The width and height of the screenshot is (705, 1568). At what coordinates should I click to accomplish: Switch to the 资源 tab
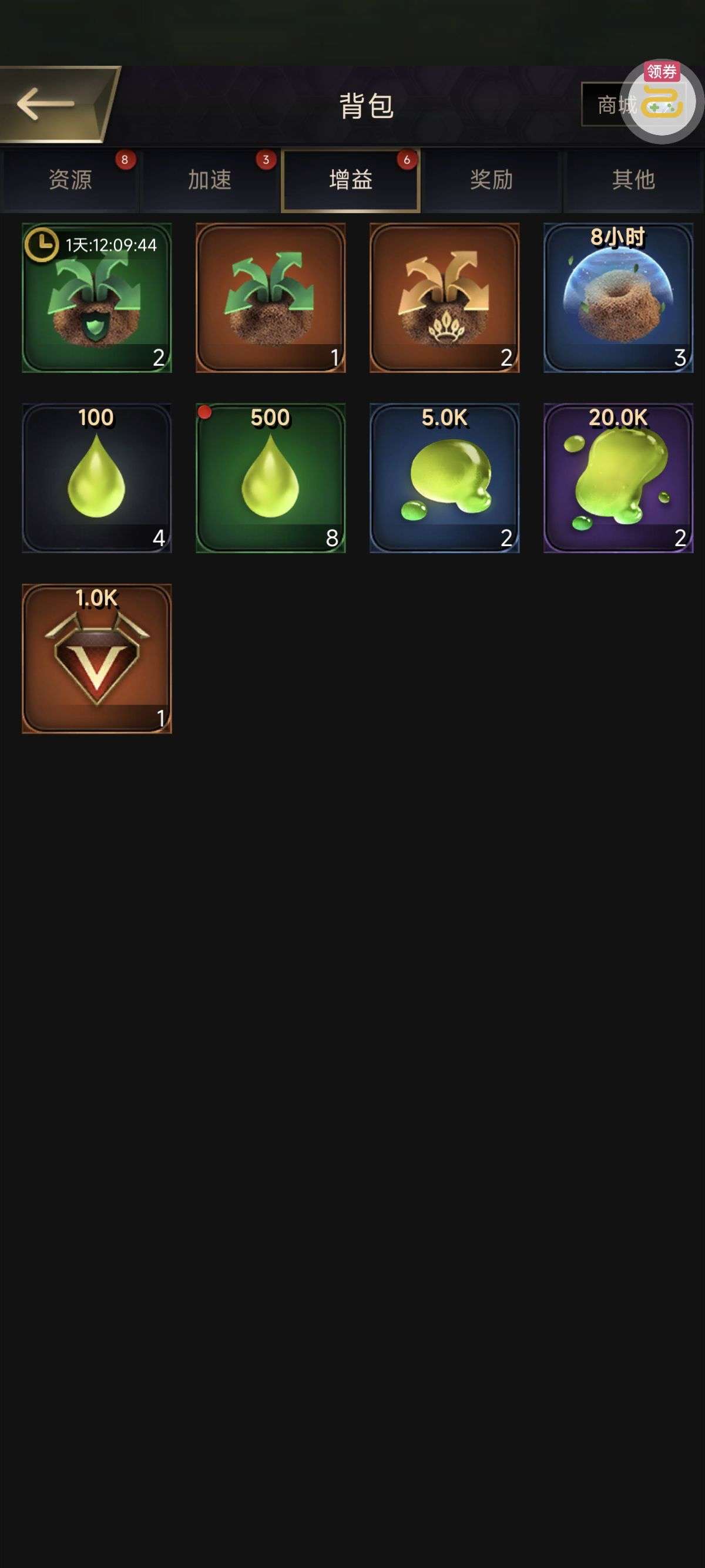point(70,180)
